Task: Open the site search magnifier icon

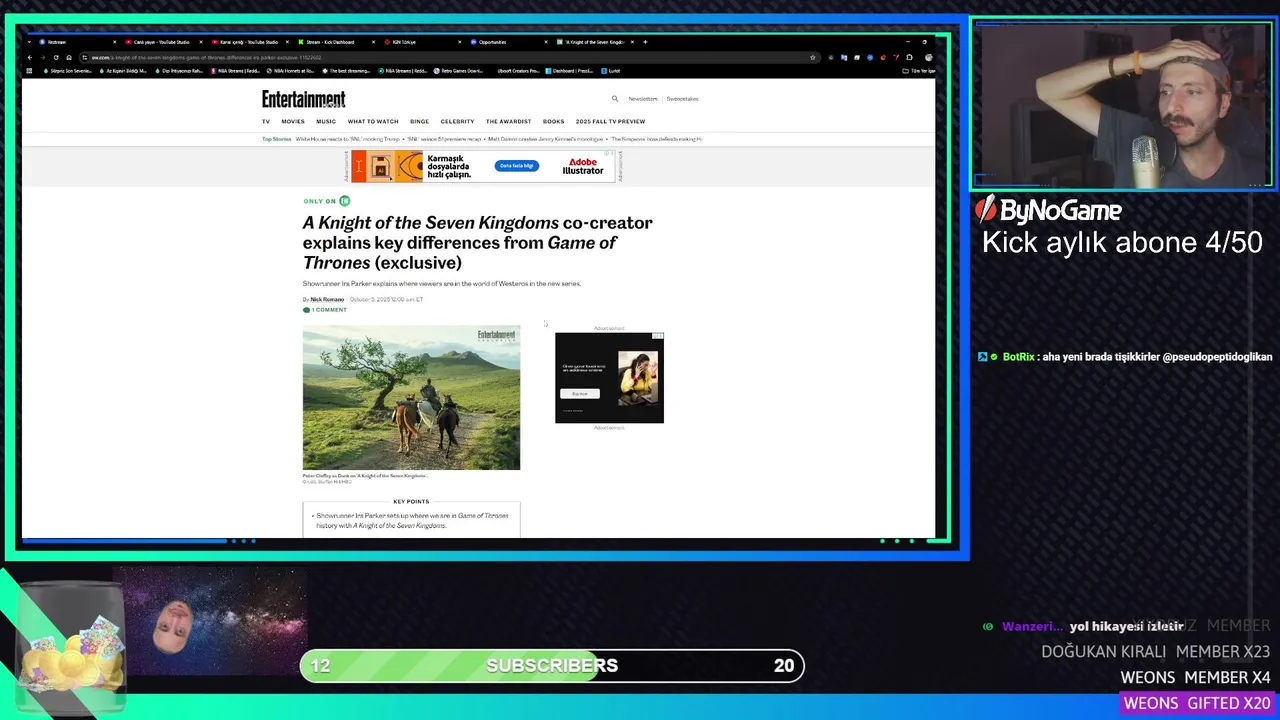Action: 615,99
